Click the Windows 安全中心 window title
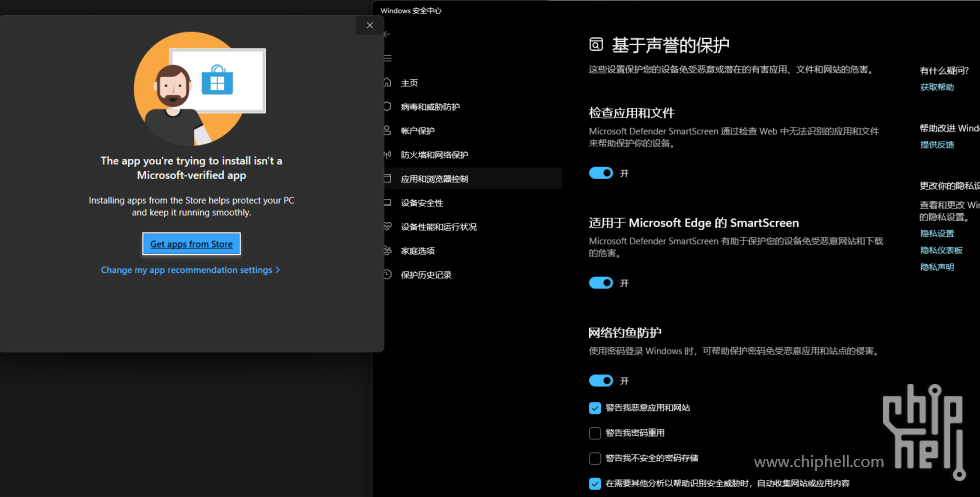Image resolution: width=980 pixels, height=497 pixels. tap(411, 11)
